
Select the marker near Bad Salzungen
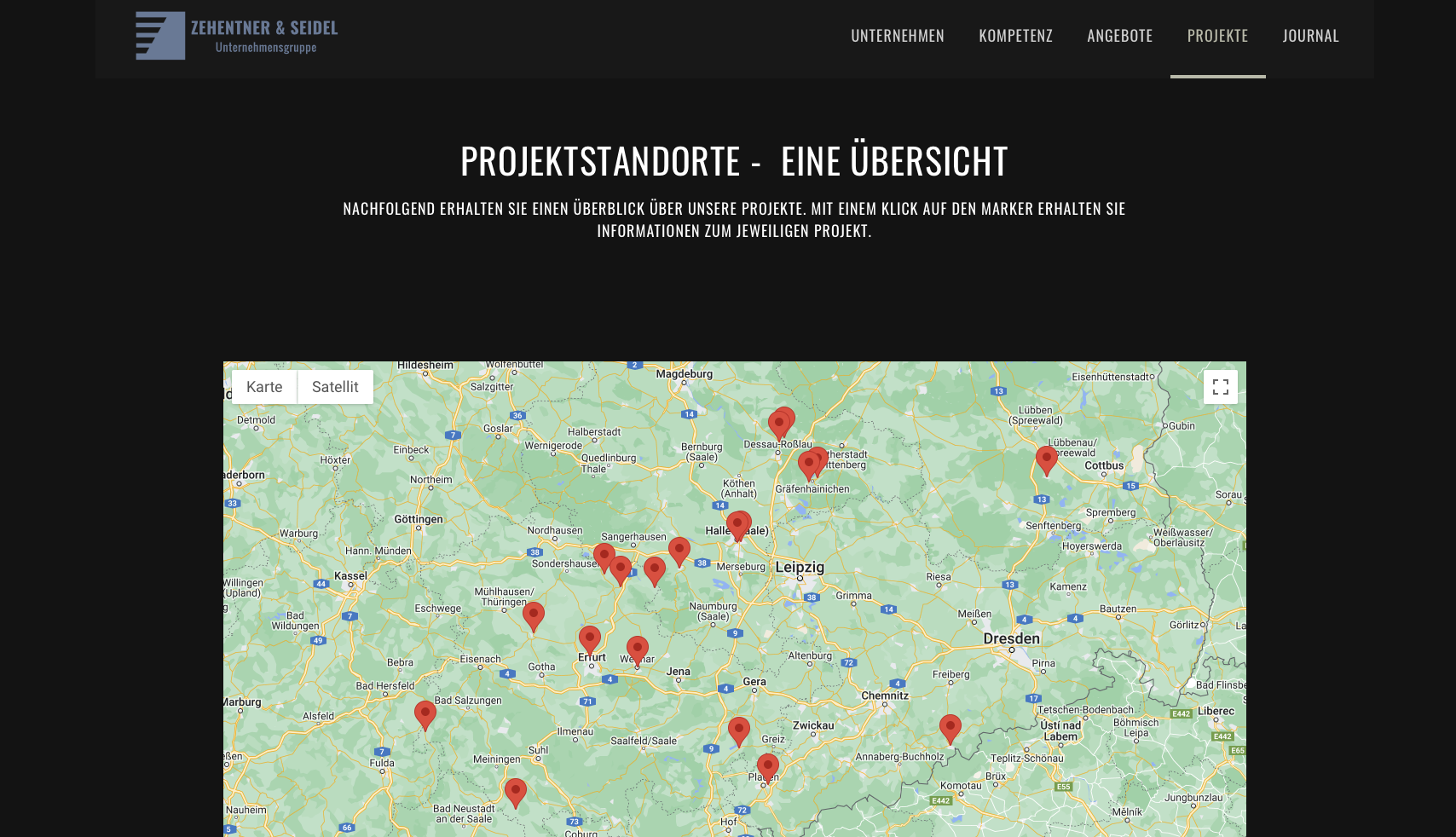pyautogui.click(x=425, y=713)
